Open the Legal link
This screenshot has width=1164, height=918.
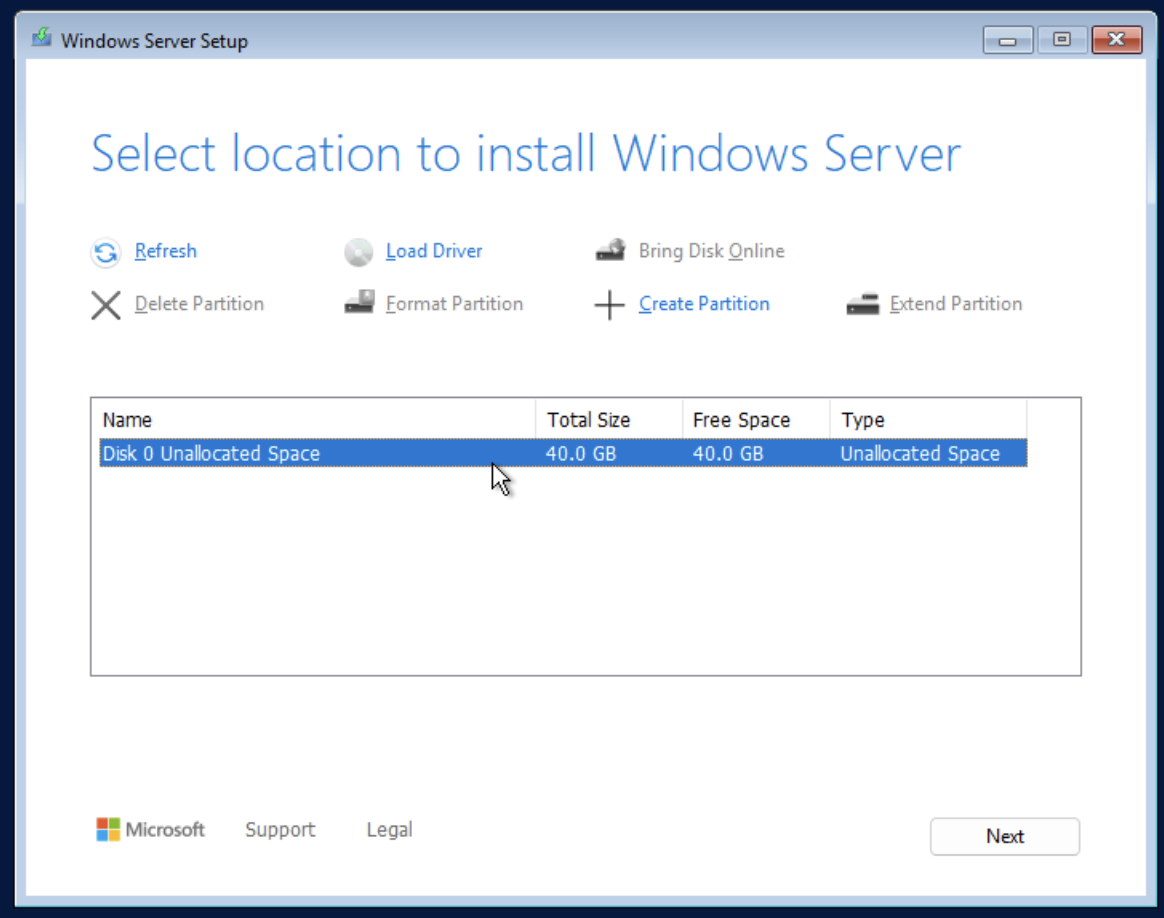click(389, 830)
